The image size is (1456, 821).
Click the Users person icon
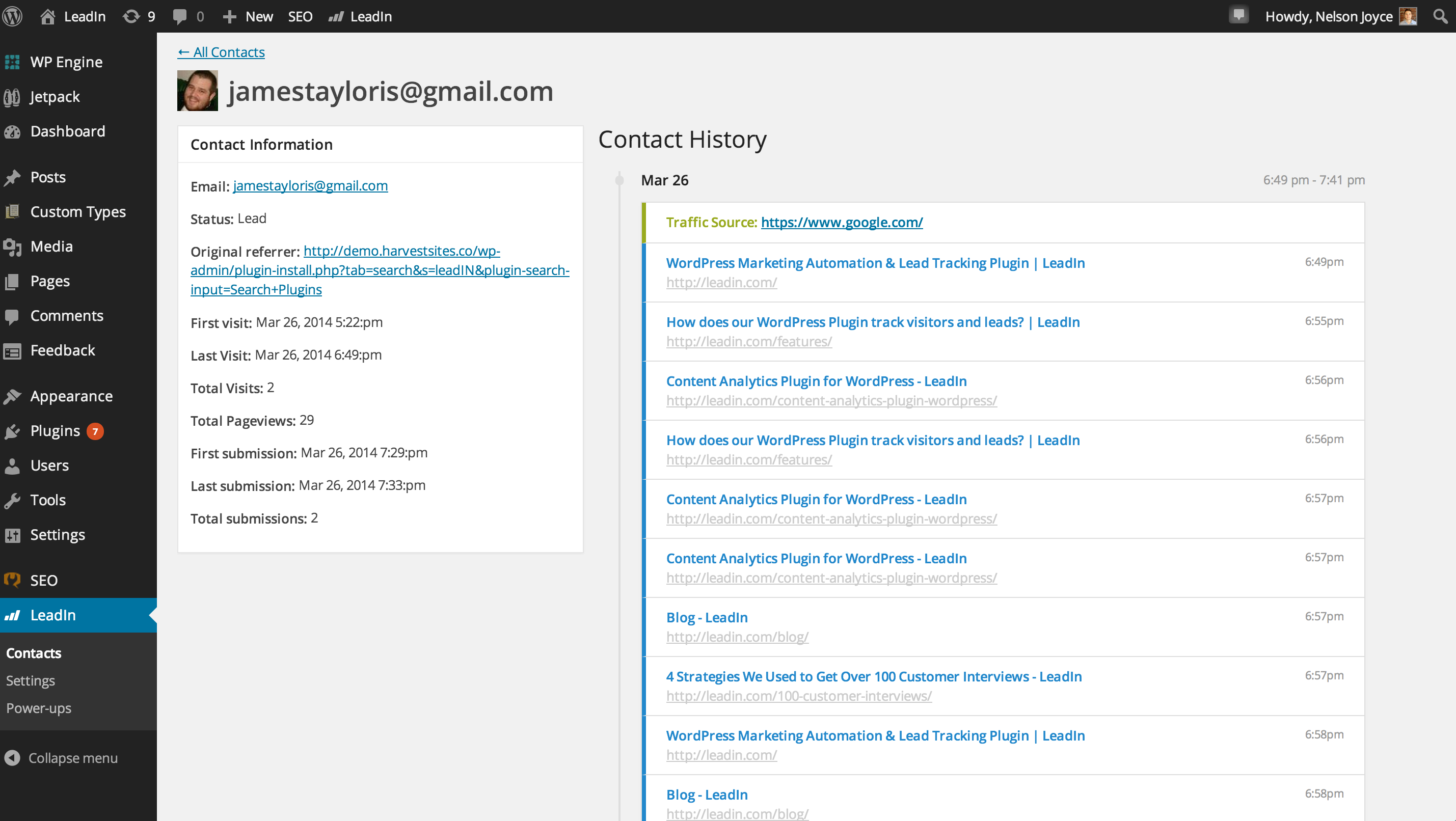pyautogui.click(x=12, y=466)
